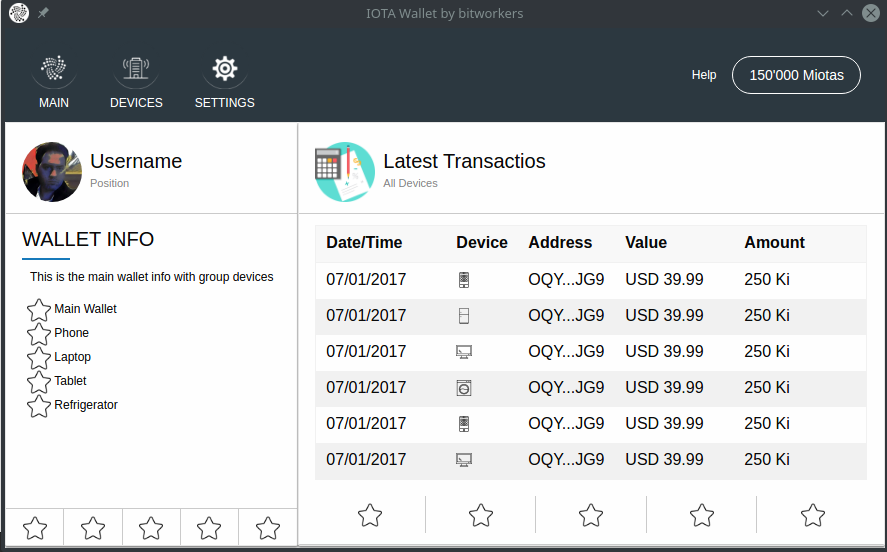Click the third star in wallet bottom bar
The width and height of the screenshot is (887, 552).
(151, 528)
